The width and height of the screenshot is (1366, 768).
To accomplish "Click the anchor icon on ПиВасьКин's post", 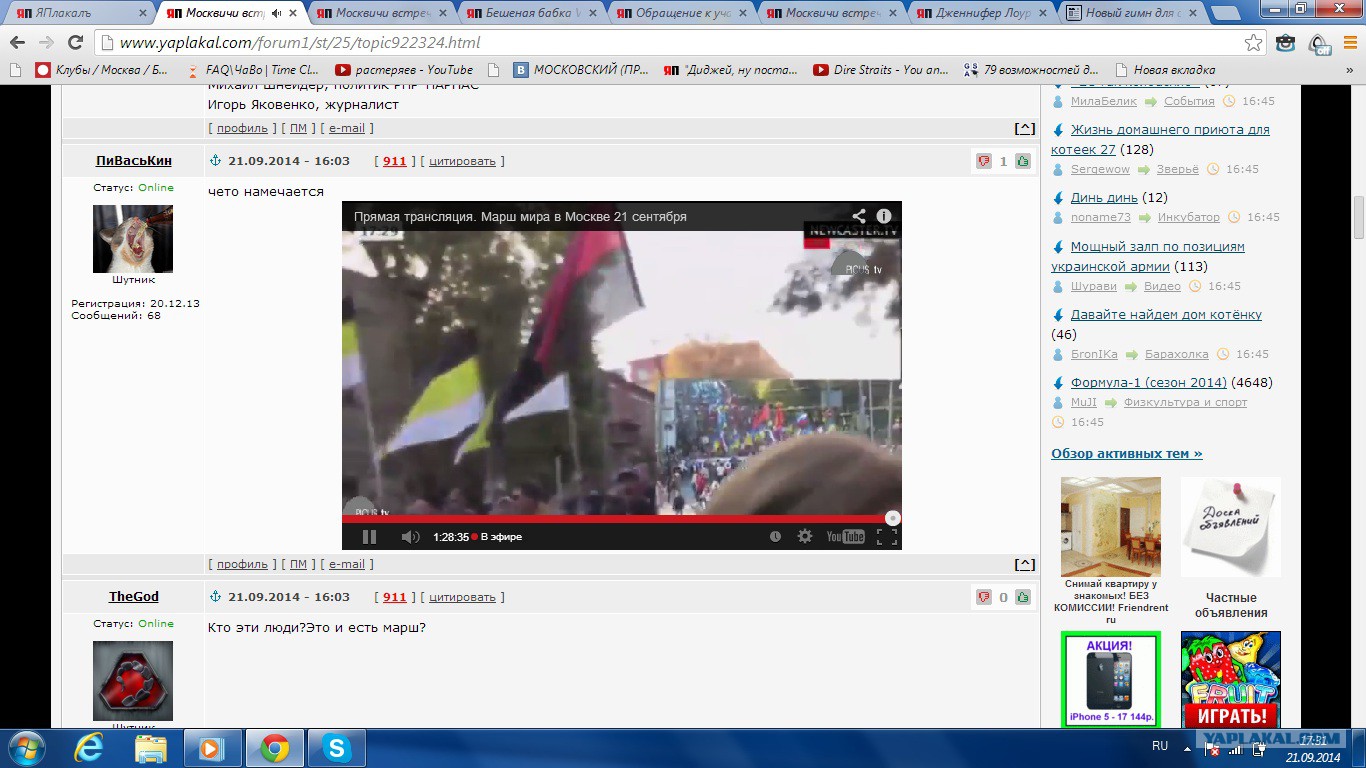I will pos(214,161).
